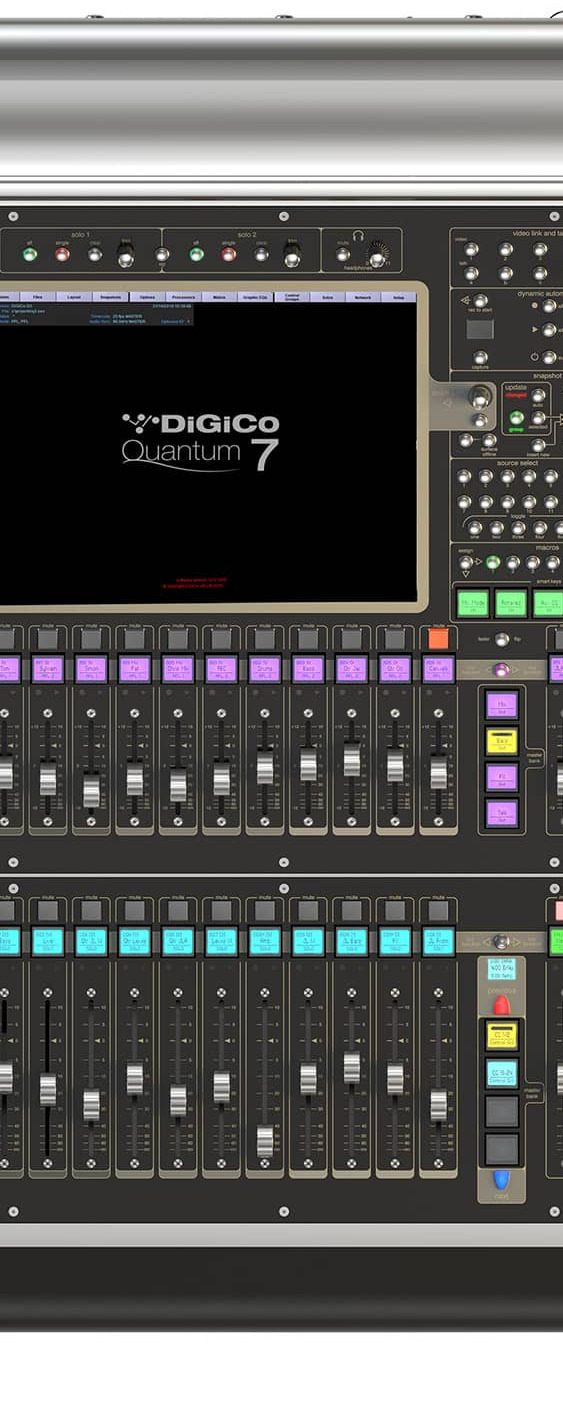
Task: Open the Snapshots tab on the touchscreen
Action: coord(111,297)
